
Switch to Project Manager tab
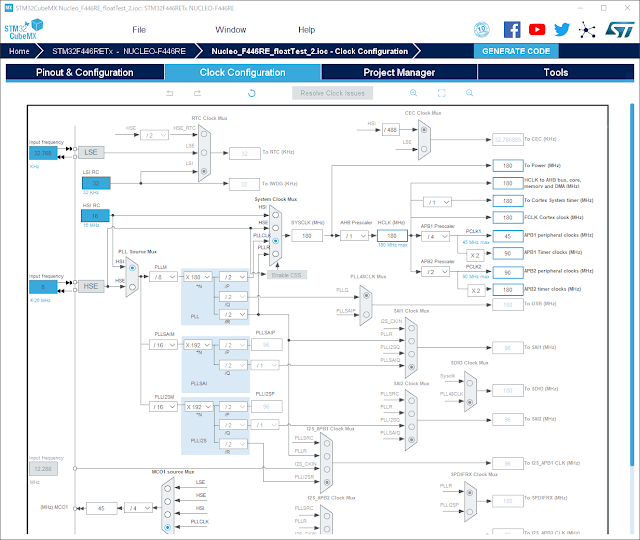point(399,72)
